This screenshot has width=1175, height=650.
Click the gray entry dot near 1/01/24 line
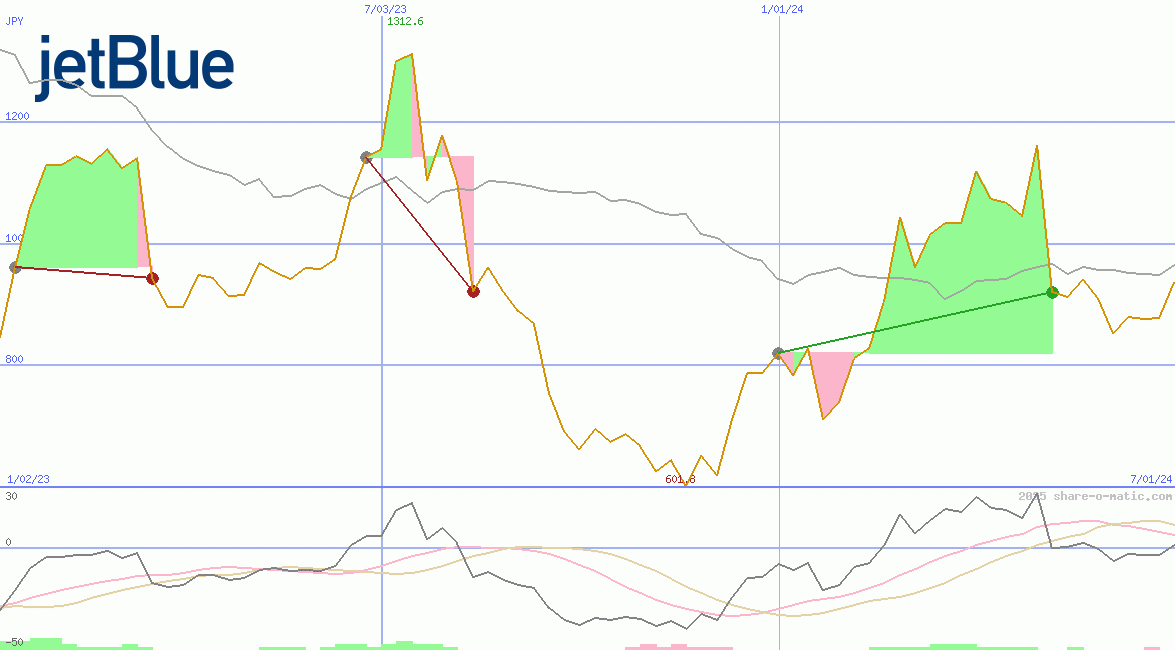778,353
